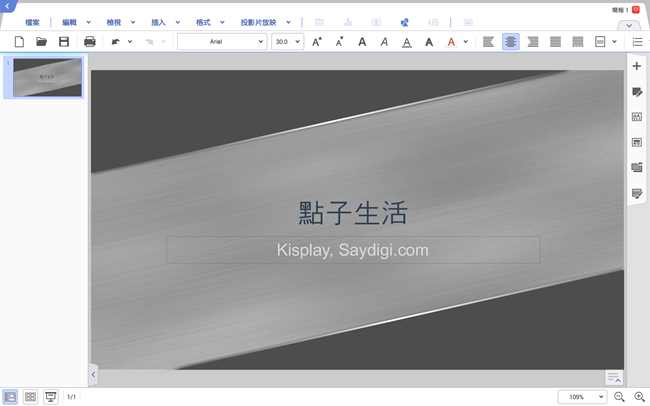The width and height of the screenshot is (650, 406).
Task: Switch to slide sorter grid view
Action: tap(30, 397)
